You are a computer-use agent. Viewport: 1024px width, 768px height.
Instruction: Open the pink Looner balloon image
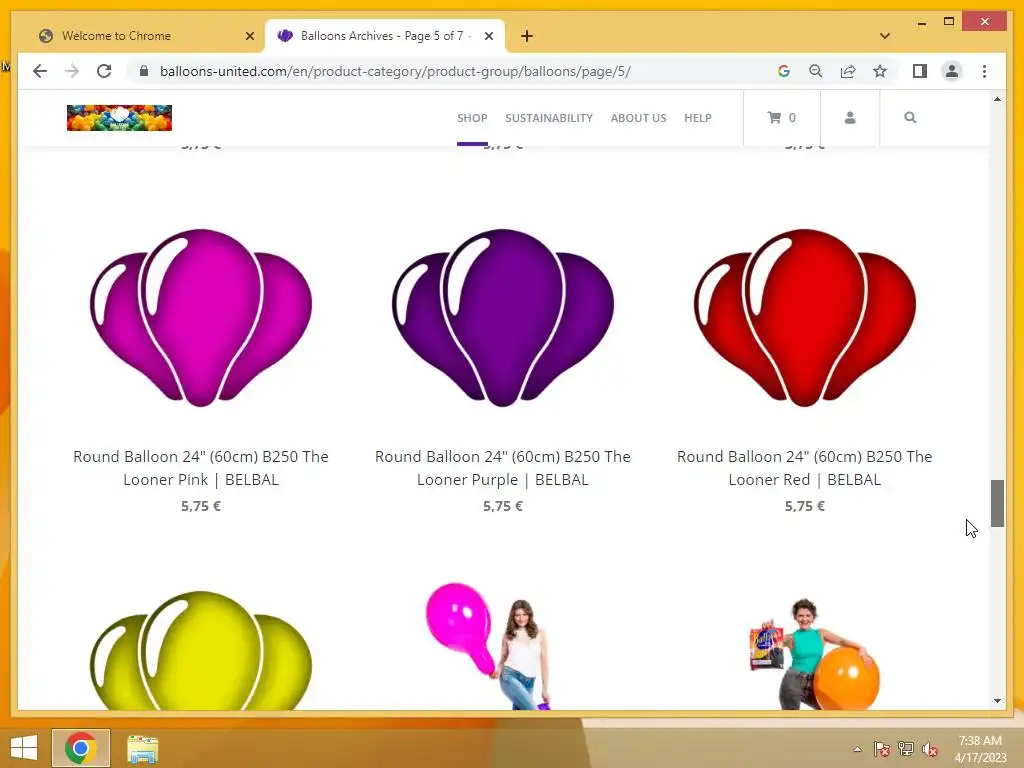point(201,317)
